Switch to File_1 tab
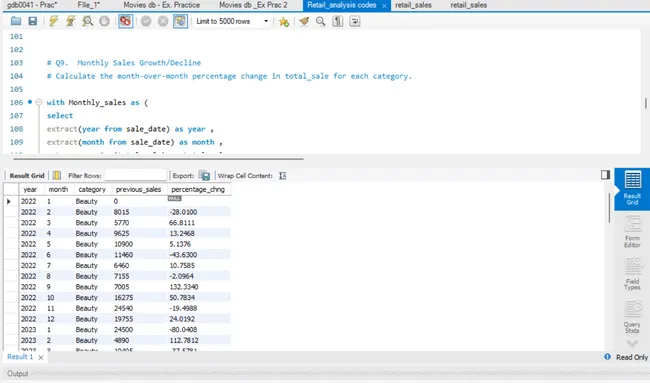Image resolution: width=650 pixels, height=383 pixels. tap(88, 5)
